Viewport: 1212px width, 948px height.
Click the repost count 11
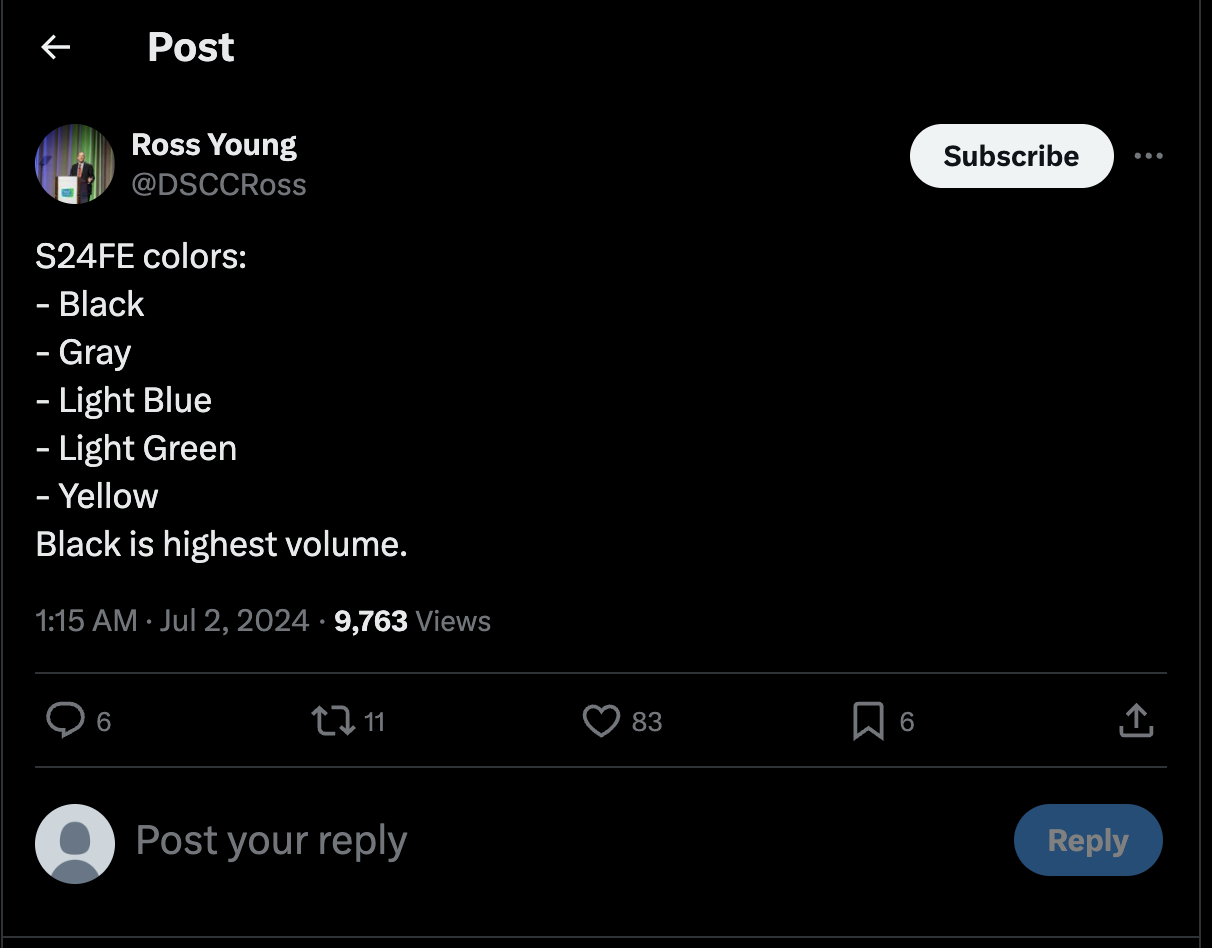[x=374, y=722]
